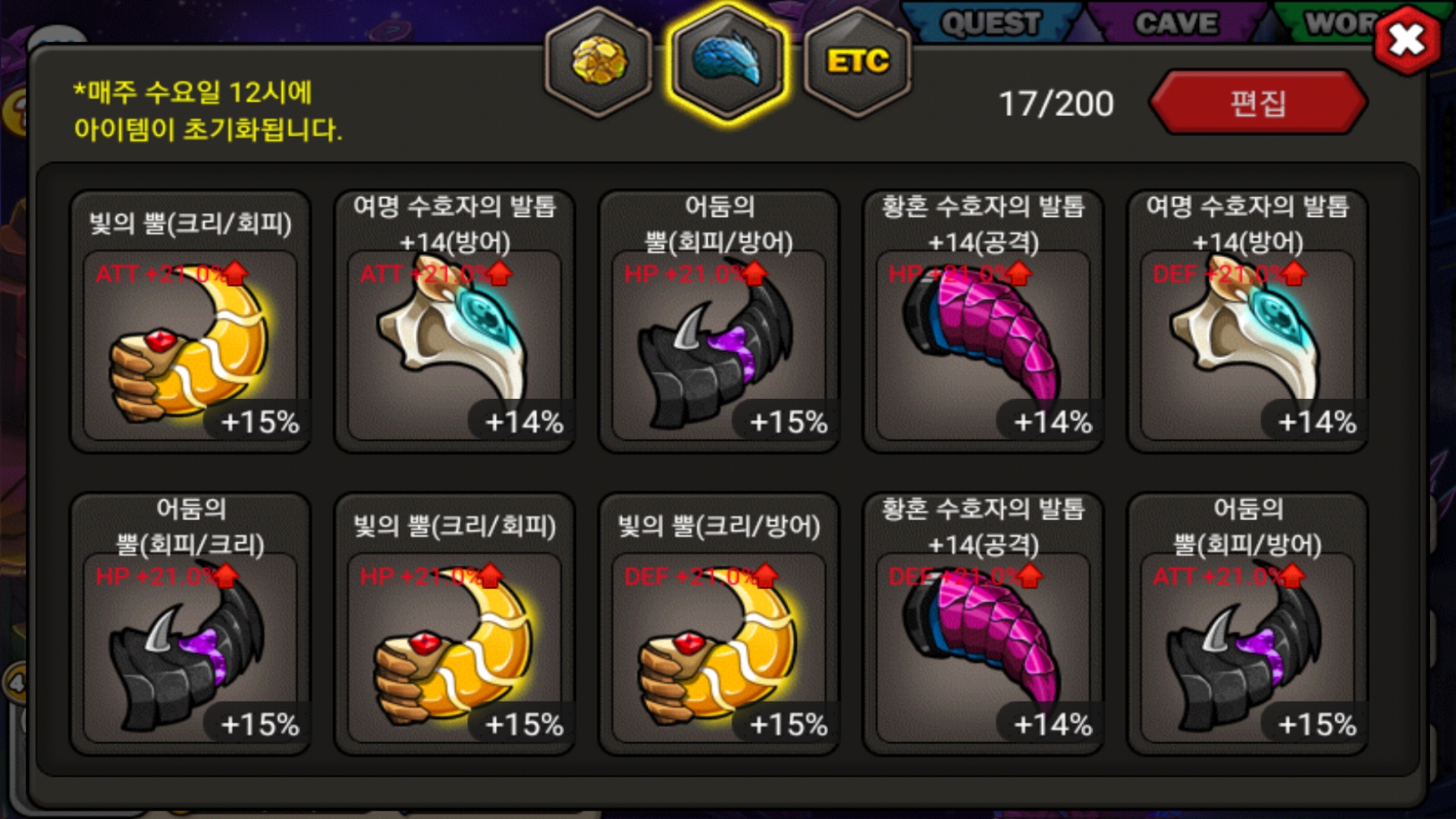Pick first-row 어둠의 뿔(회피/방어) with HP bonus
The width and height of the screenshot is (1456, 819).
pos(719,322)
